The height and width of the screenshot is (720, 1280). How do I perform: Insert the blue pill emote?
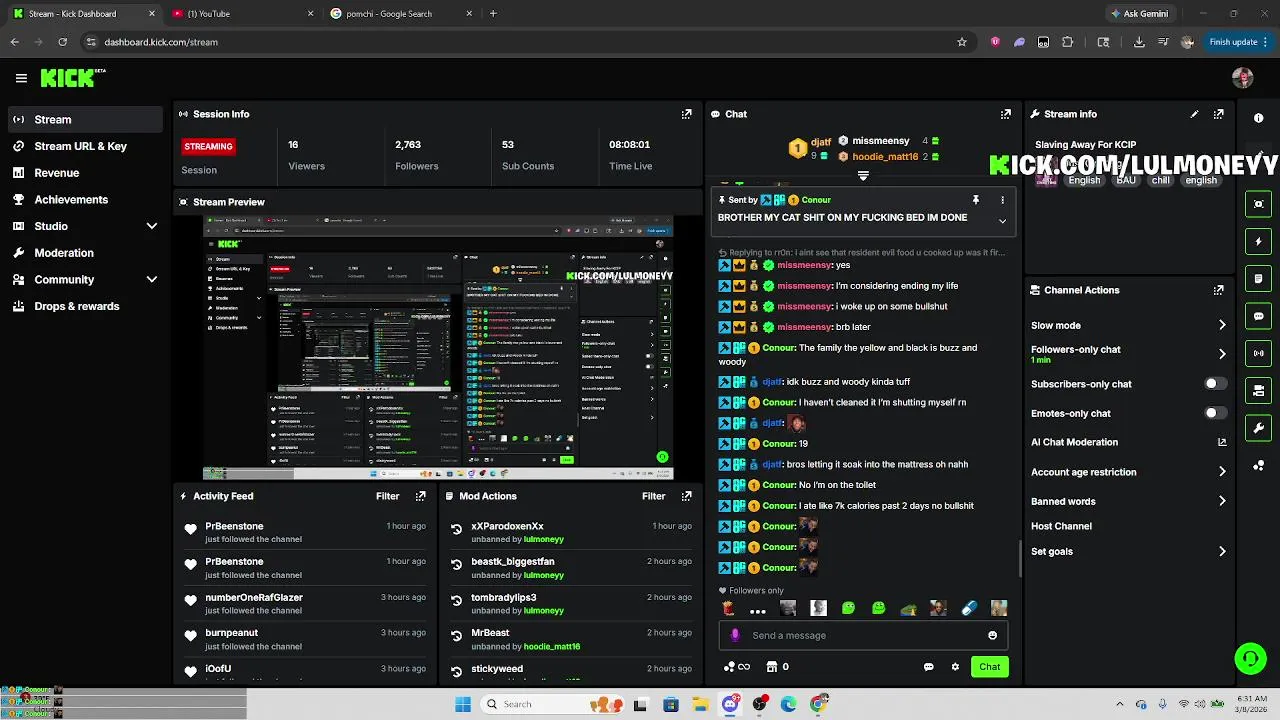[968, 608]
